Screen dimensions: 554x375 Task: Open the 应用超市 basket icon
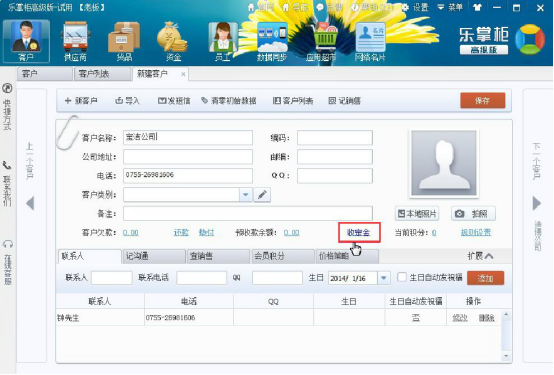[321, 41]
